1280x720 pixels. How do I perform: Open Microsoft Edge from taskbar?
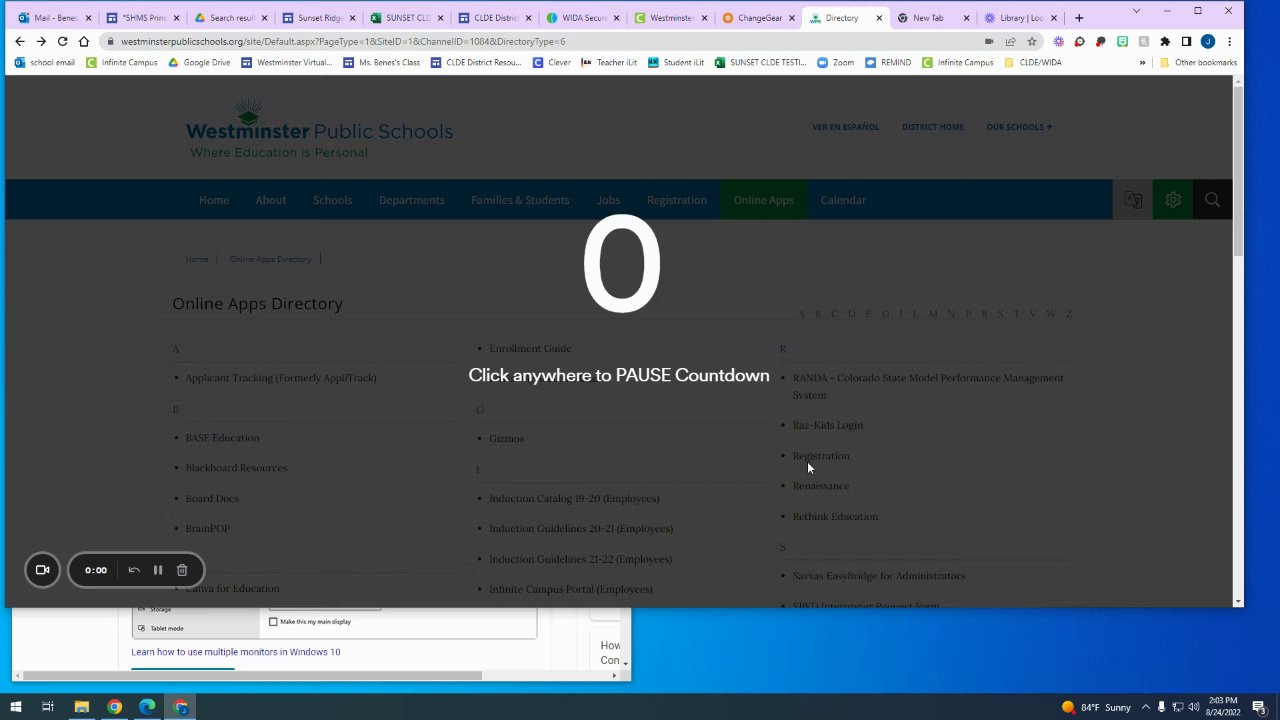(148, 707)
